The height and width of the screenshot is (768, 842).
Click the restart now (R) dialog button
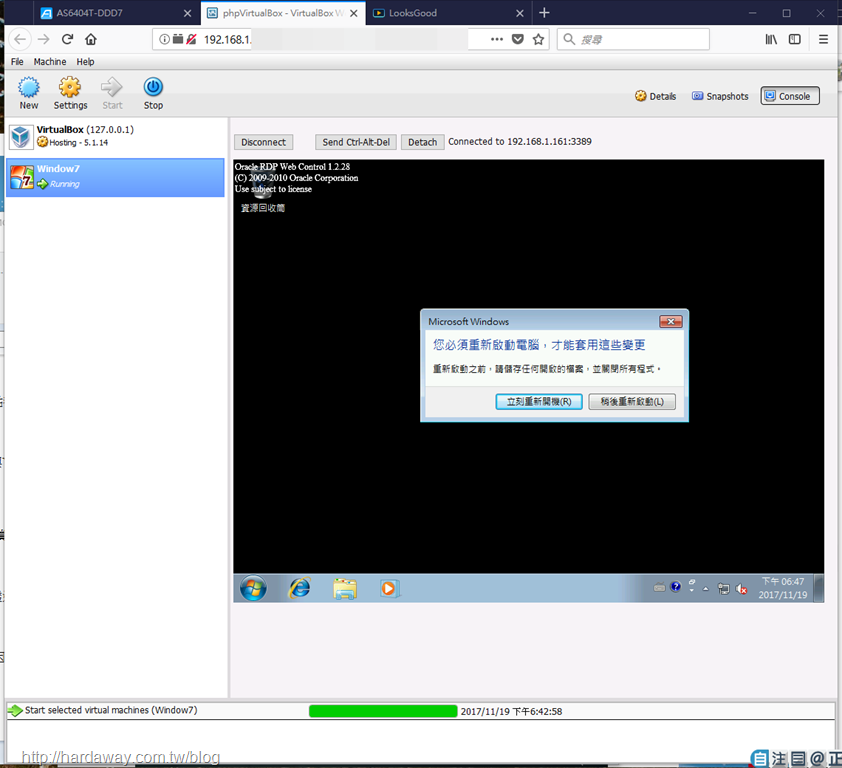point(539,402)
